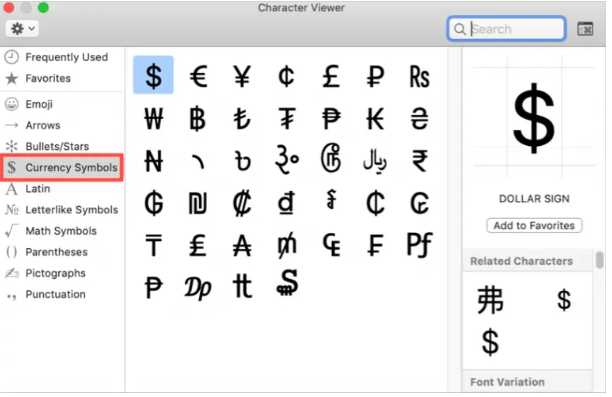Image resolution: width=612 pixels, height=397 pixels.
Task: Click Add to Favorites button
Action: pyautogui.click(x=534, y=226)
